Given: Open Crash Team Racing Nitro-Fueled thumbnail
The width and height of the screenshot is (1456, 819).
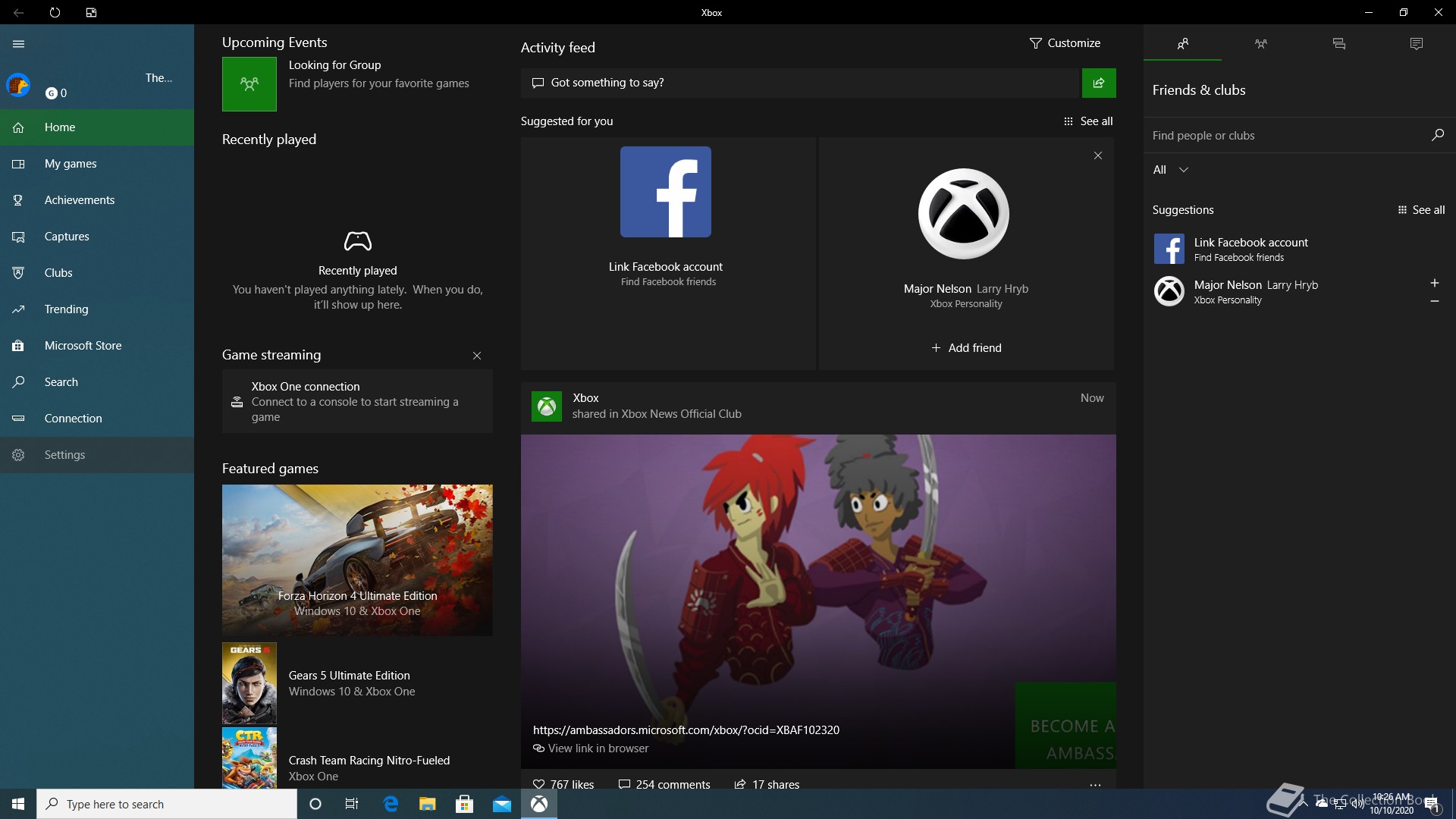Looking at the screenshot, I should tap(249, 758).
